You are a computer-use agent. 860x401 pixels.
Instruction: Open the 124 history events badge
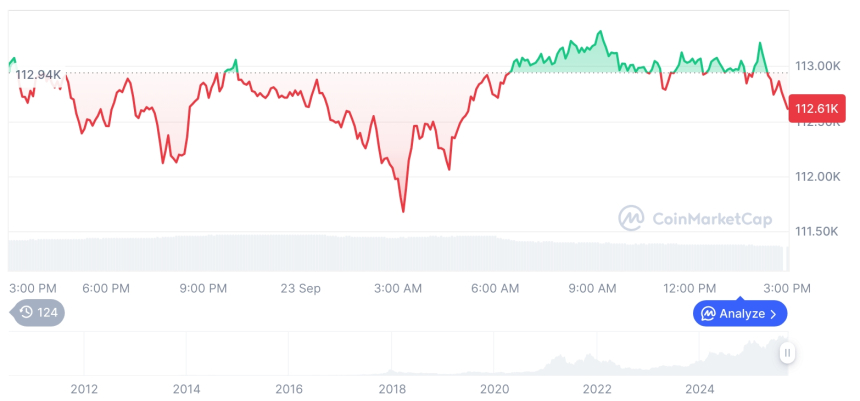click(x=38, y=312)
